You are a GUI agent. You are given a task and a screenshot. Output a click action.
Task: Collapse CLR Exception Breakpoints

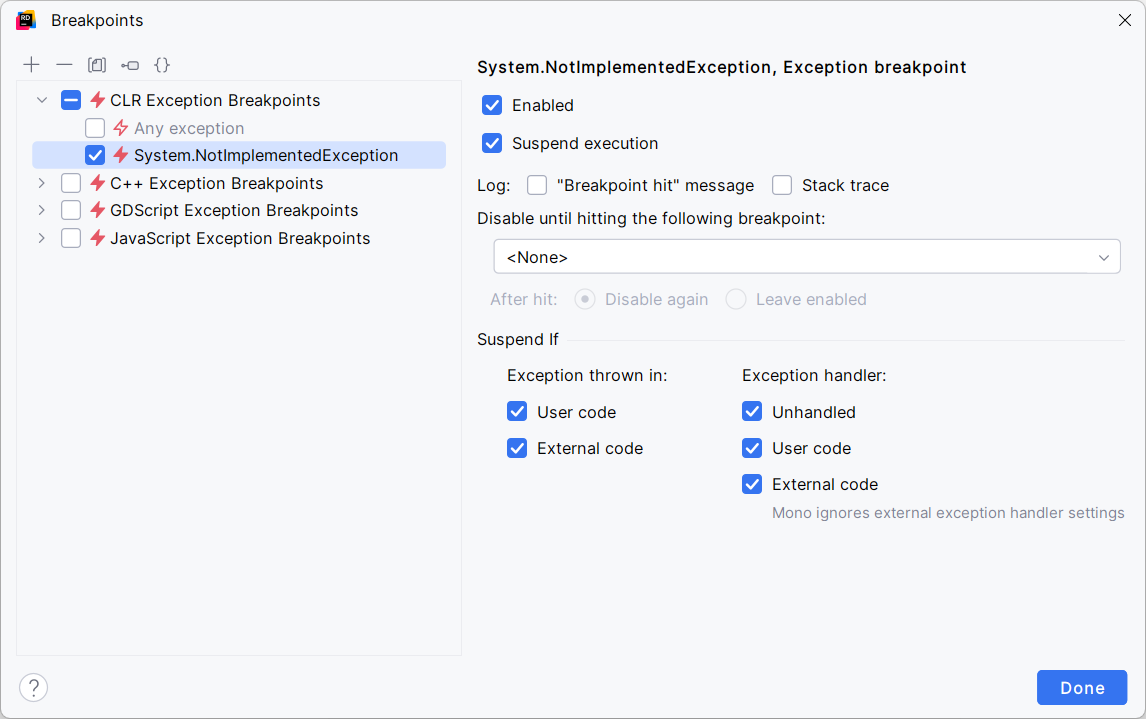41,100
